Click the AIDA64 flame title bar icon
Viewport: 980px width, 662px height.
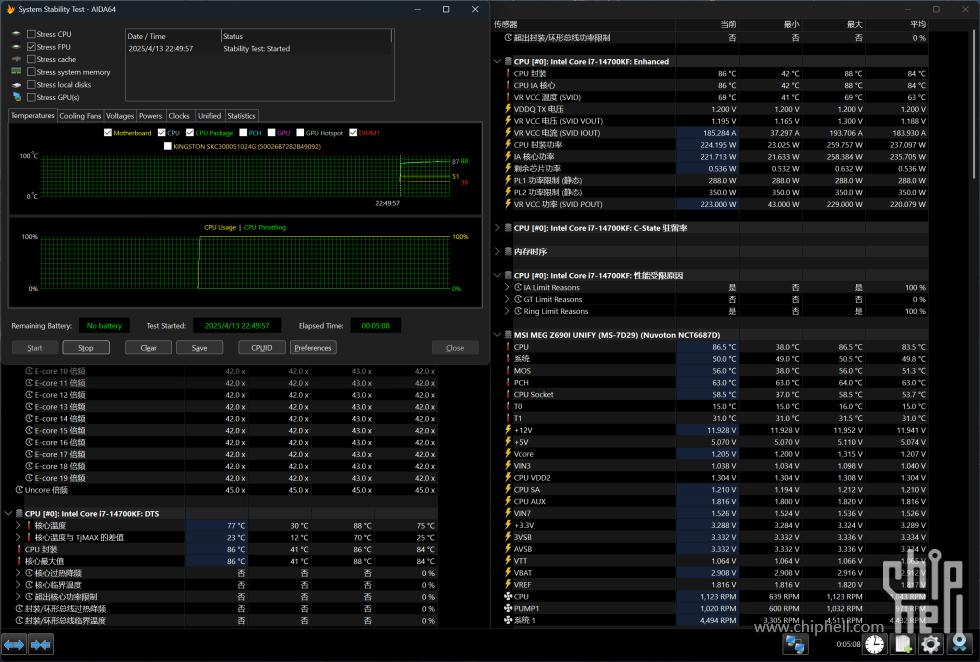point(11,9)
